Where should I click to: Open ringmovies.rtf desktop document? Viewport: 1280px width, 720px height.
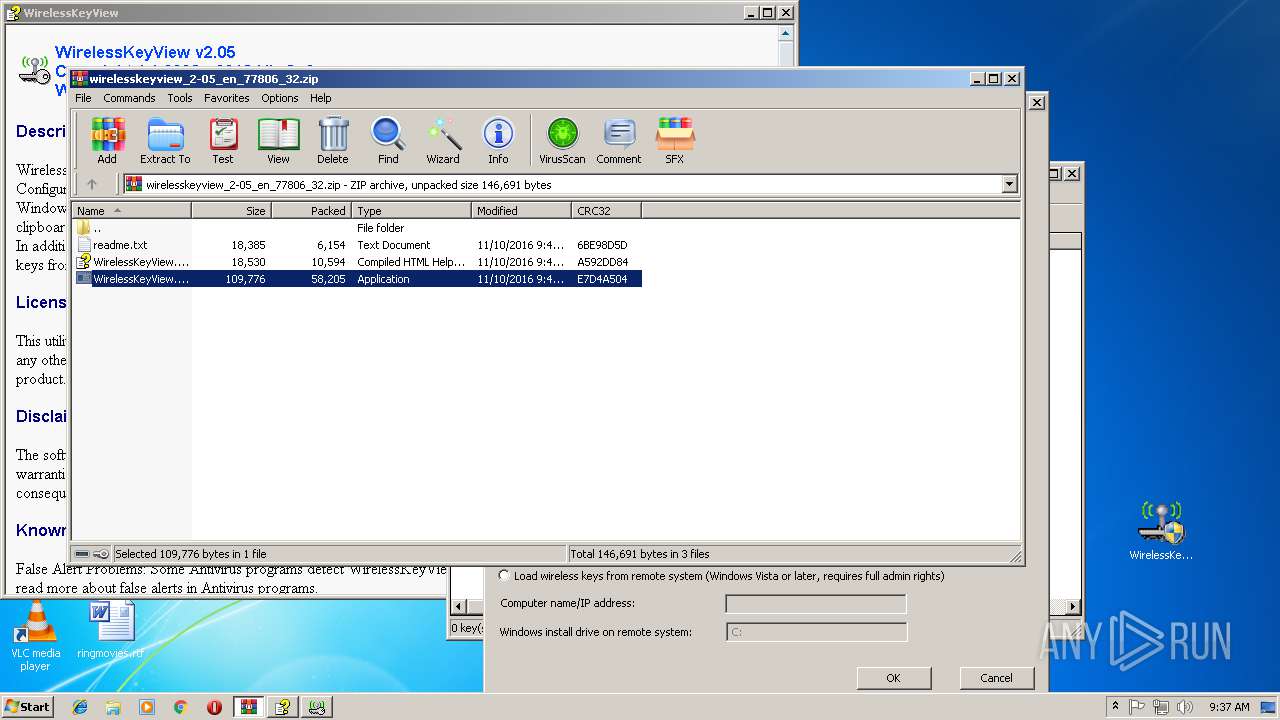110,630
